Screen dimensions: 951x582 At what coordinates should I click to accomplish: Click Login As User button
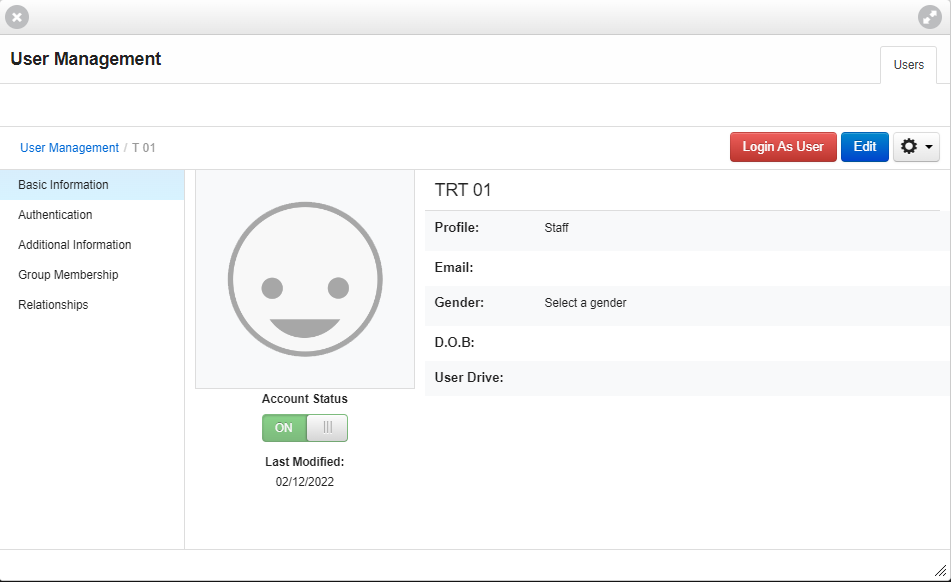tap(783, 147)
